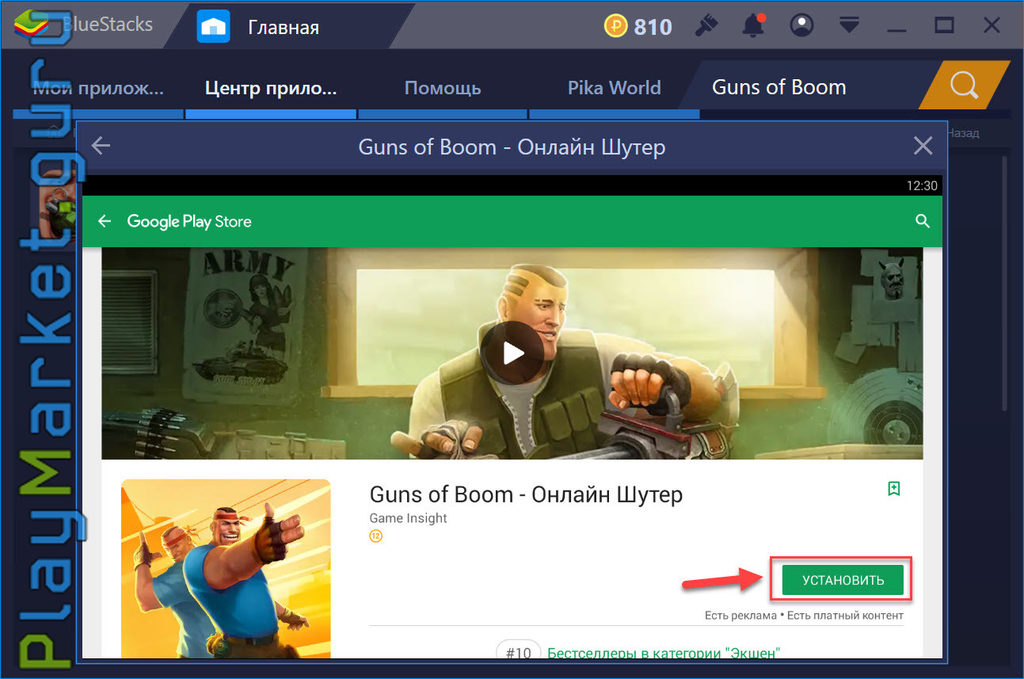Viewport: 1024px width, 679px height.
Task: Open the user account profile icon
Action: pyautogui.click(x=801, y=25)
